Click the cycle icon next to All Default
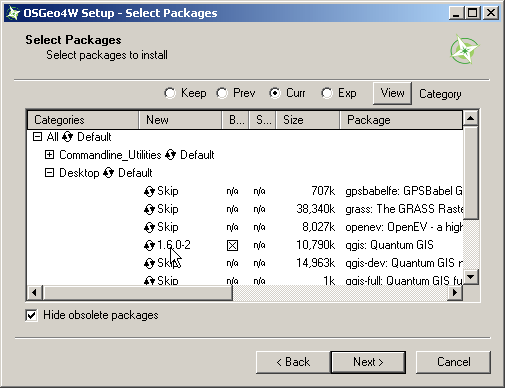The height and width of the screenshot is (388, 505). point(67,137)
